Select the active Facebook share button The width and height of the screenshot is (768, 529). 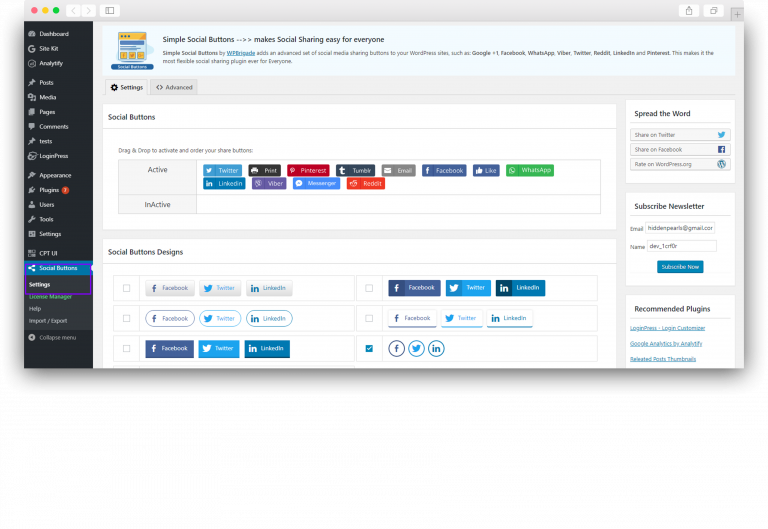[x=444, y=170]
